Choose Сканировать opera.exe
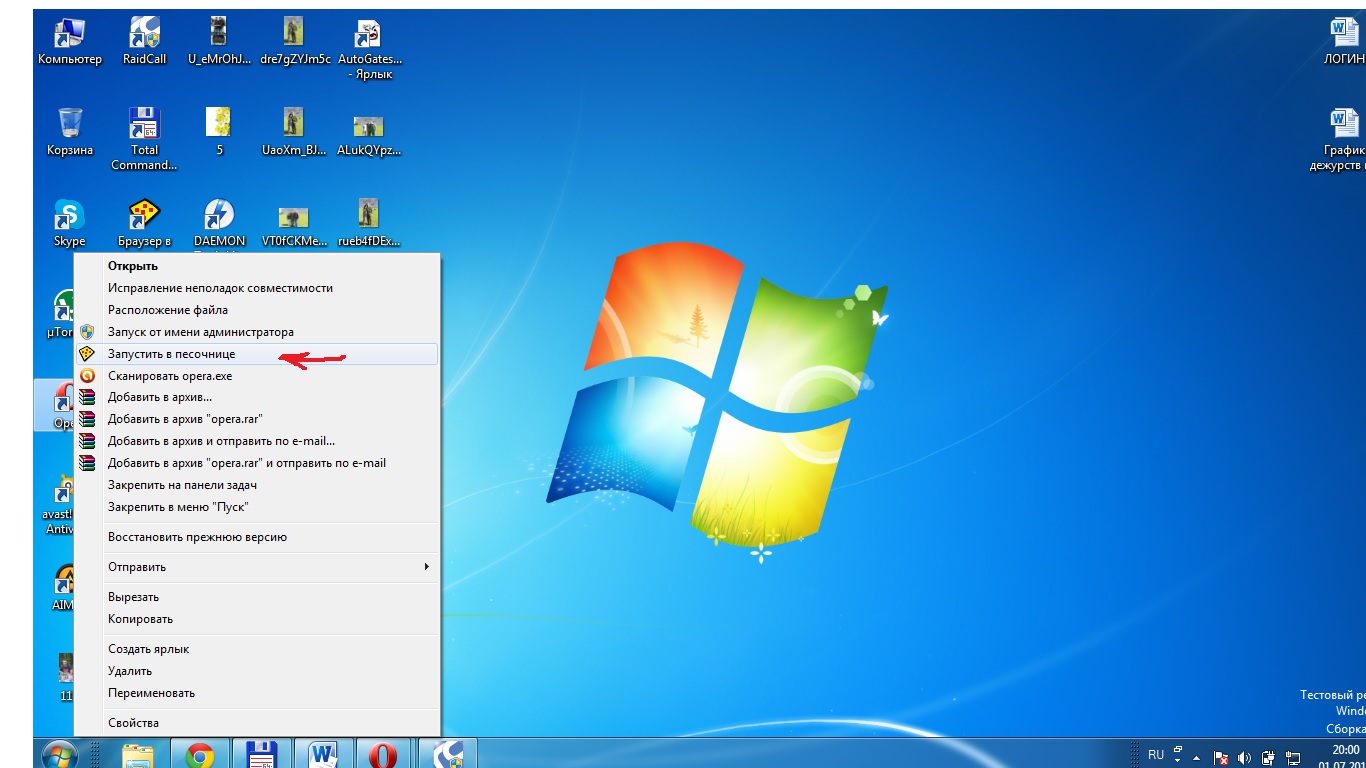1366x768 pixels. 257,376
